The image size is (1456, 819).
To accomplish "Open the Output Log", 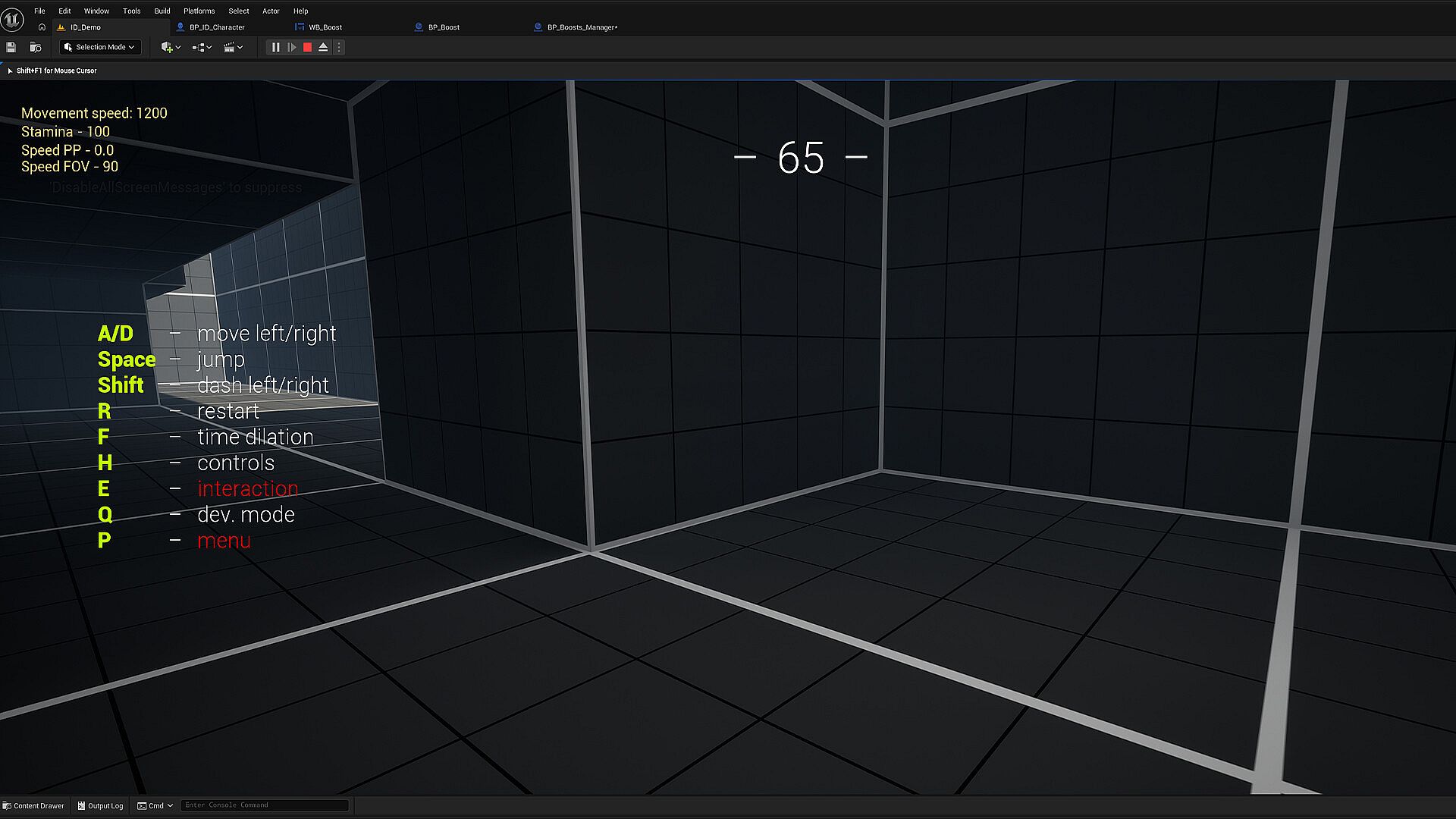I will (100, 805).
